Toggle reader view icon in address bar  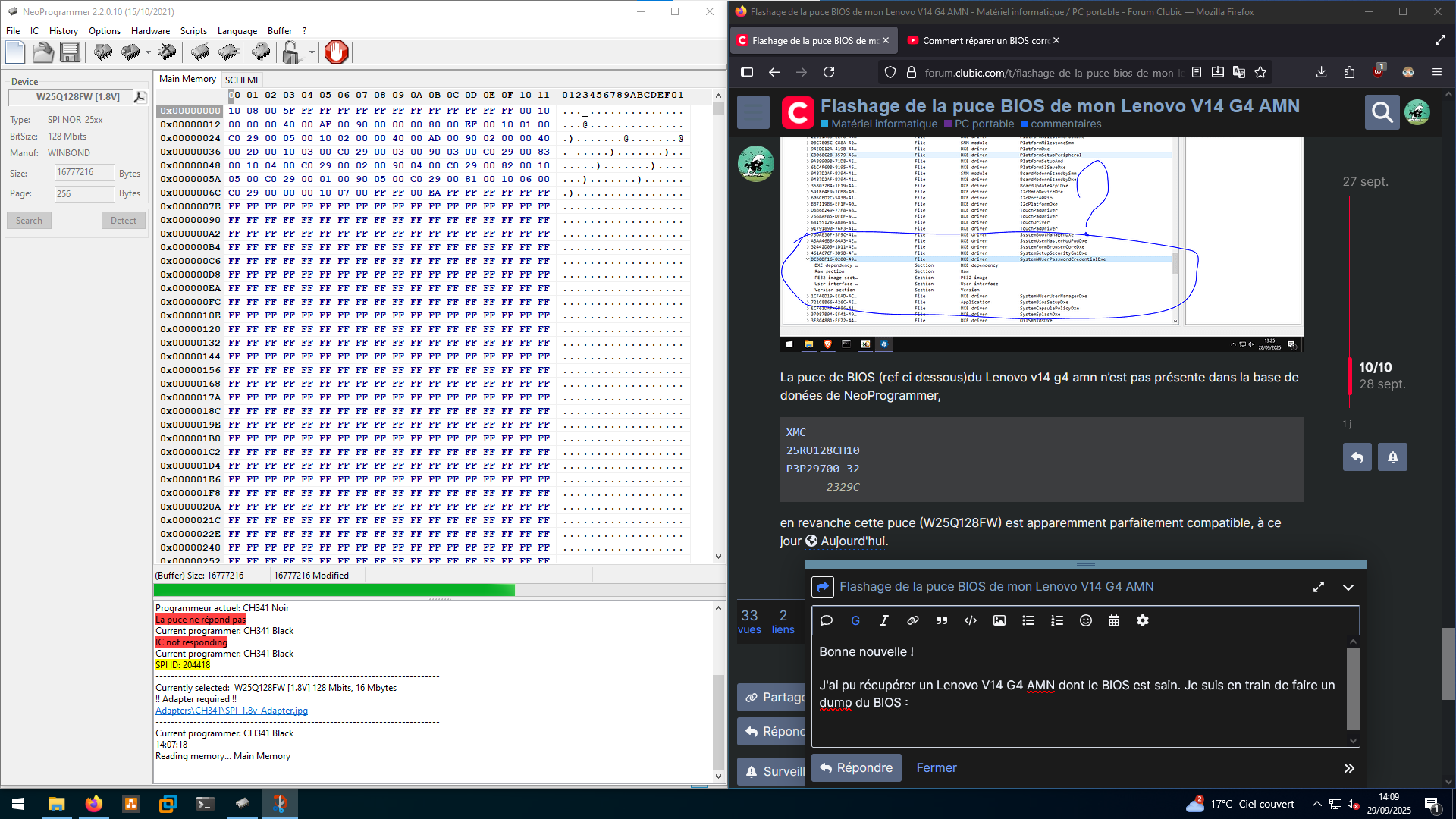coord(1197,72)
